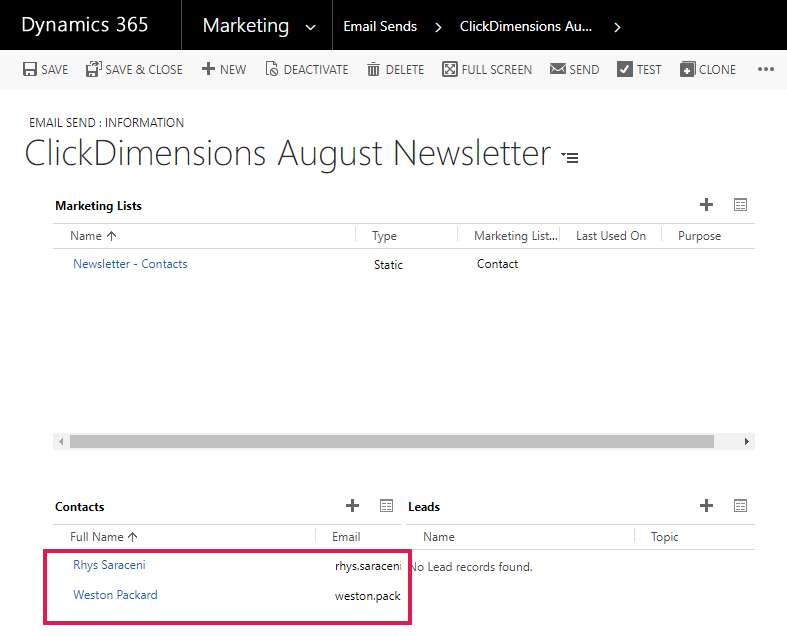Screen dimensions: 787x636
Task: Add a lead with plus icon
Action: tap(706, 505)
